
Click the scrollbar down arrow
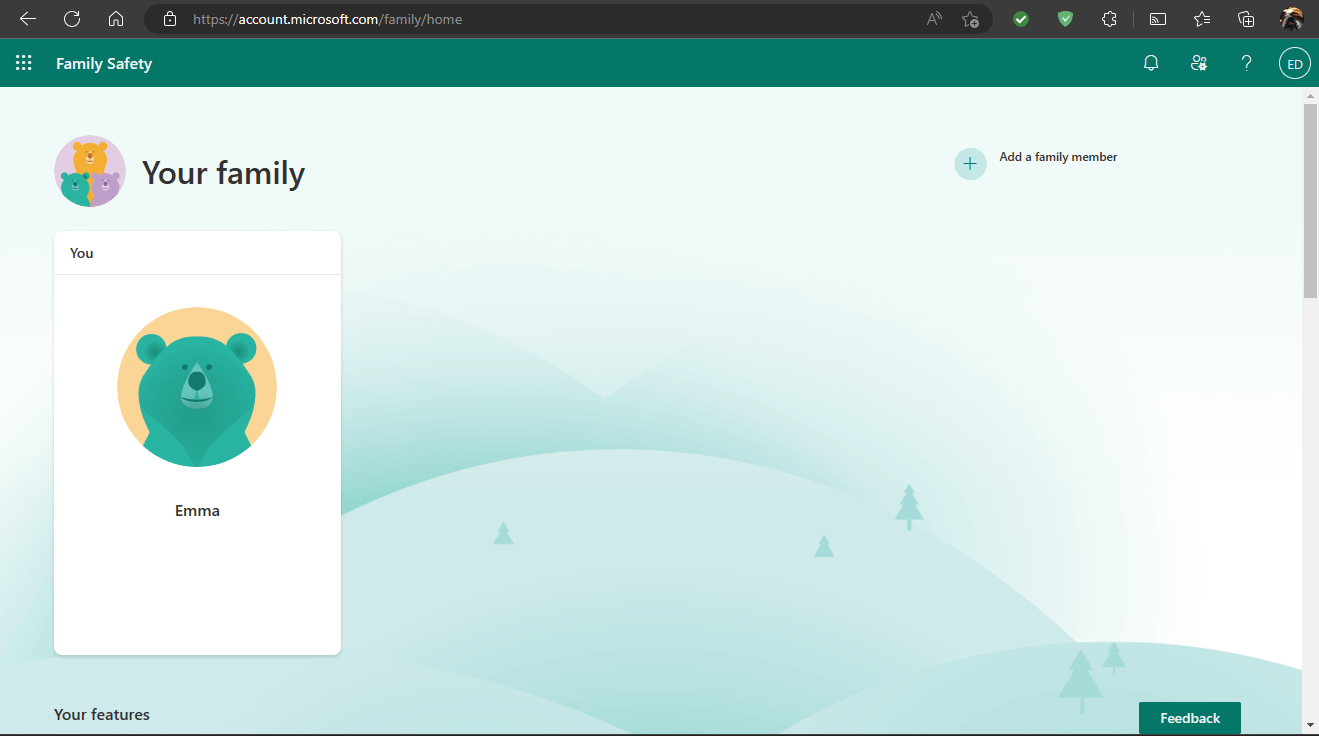point(1310,724)
